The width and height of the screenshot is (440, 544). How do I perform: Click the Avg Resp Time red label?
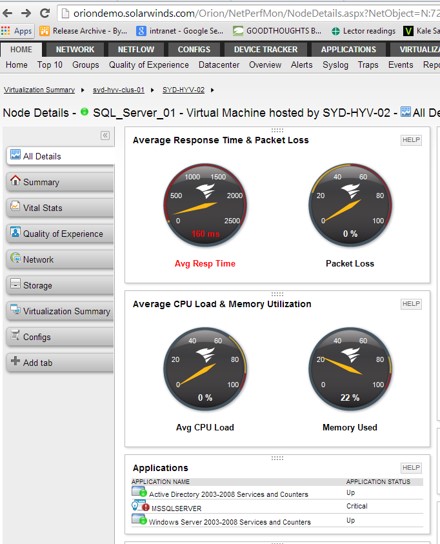tap(205, 264)
